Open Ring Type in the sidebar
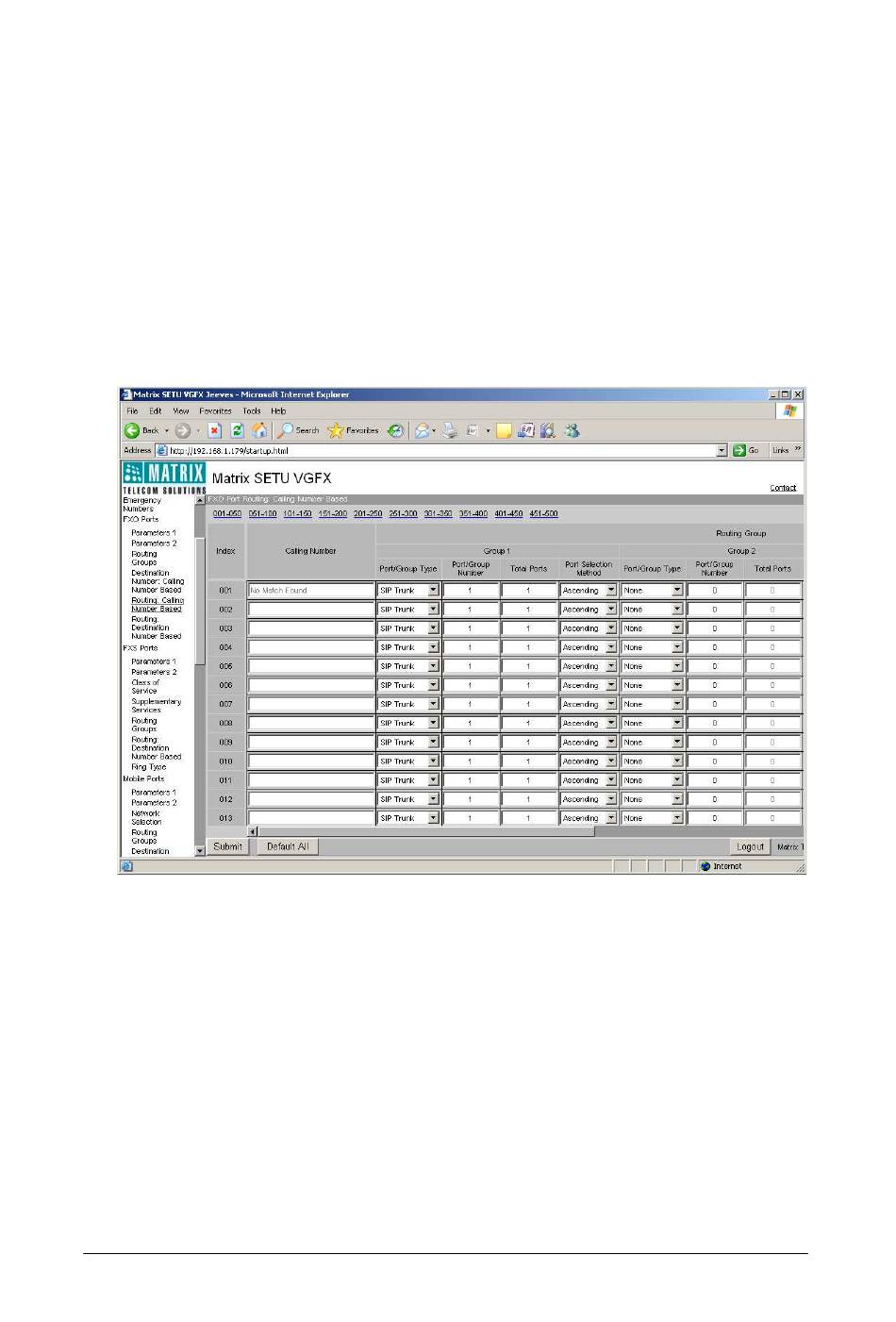This screenshot has width=896, height=1322. pyautogui.click(x=148, y=767)
